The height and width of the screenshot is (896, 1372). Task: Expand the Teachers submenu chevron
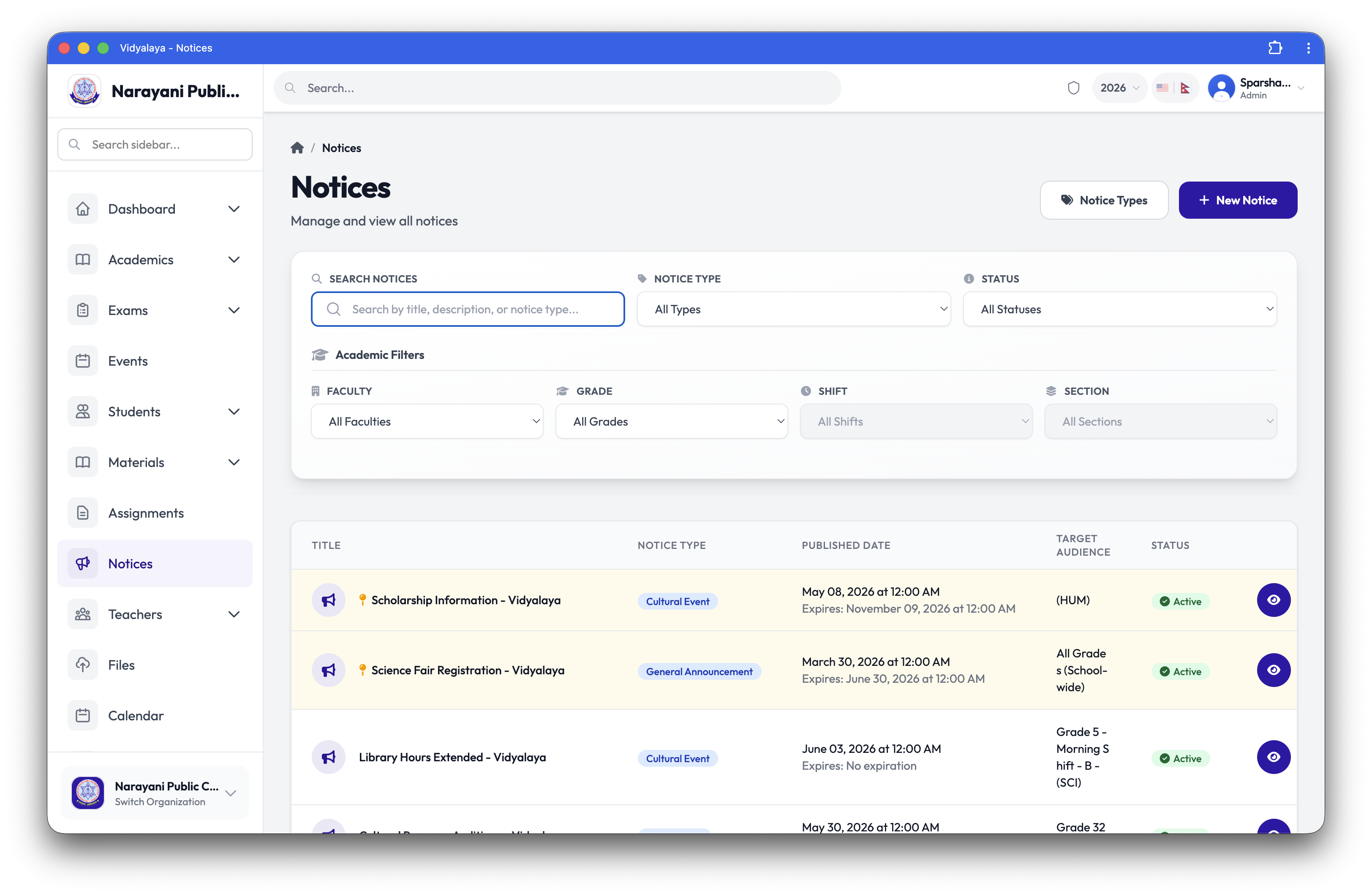[234, 614]
